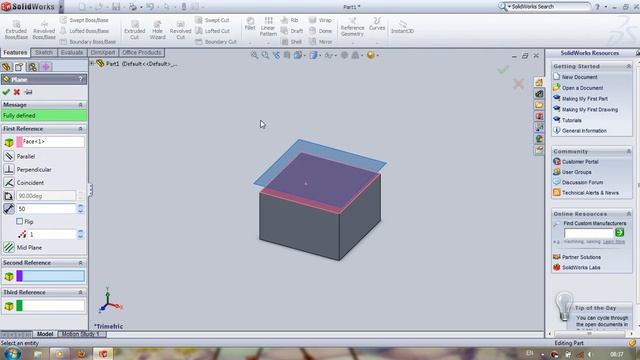Collapse the First Reference section
The height and width of the screenshot is (360, 640).
tap(80, 129)
